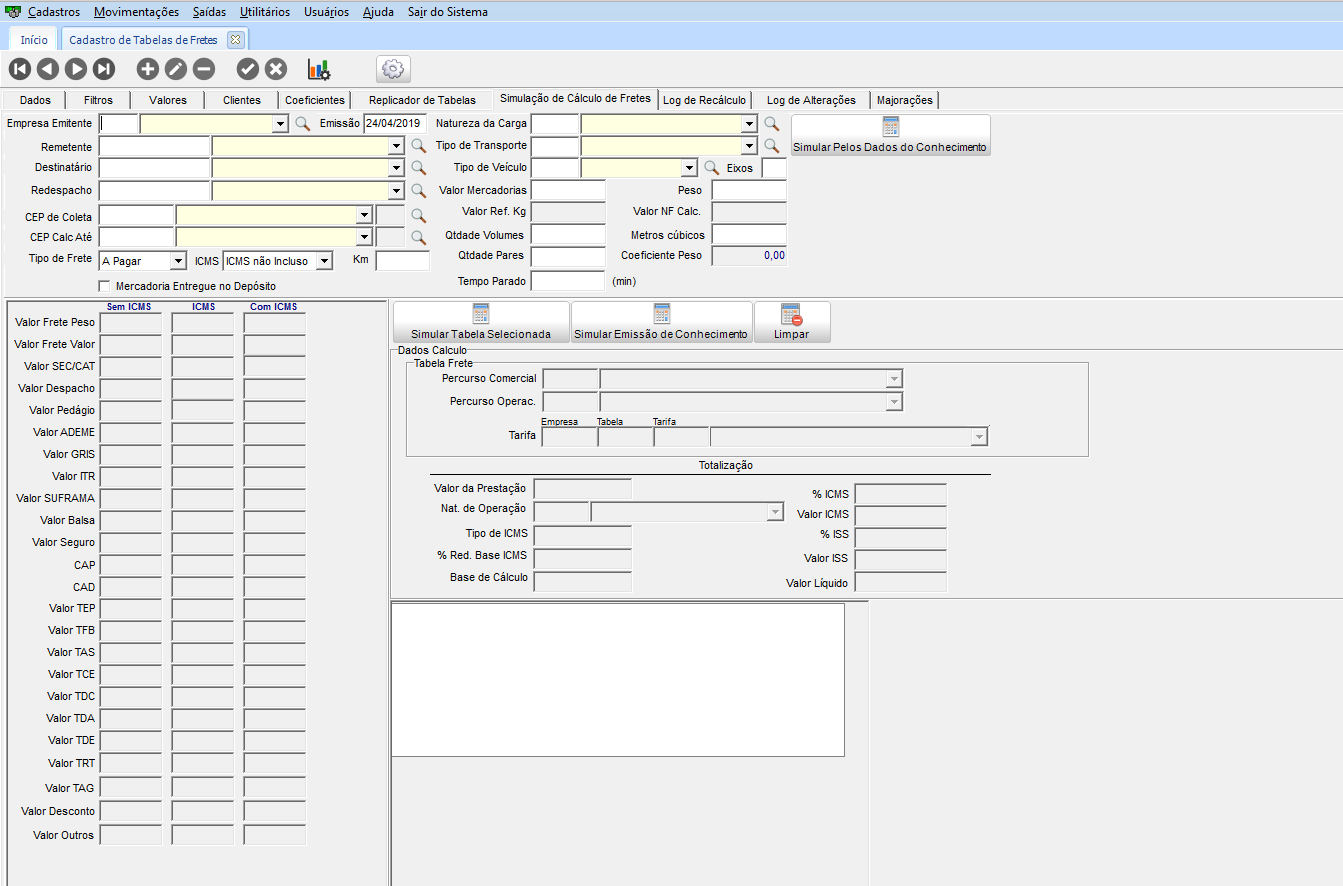This screenshot has width=1343, height=886.
Task: Cancel changes with the X icon
Action: coord(276,69)
